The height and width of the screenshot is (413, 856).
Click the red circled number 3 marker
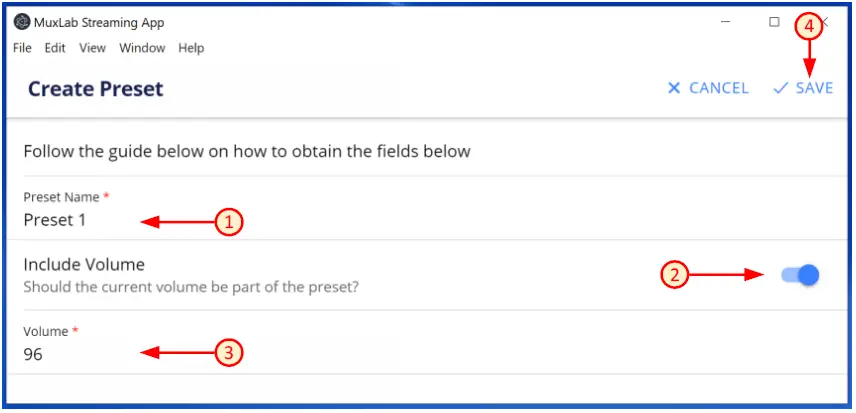point(229,352)
